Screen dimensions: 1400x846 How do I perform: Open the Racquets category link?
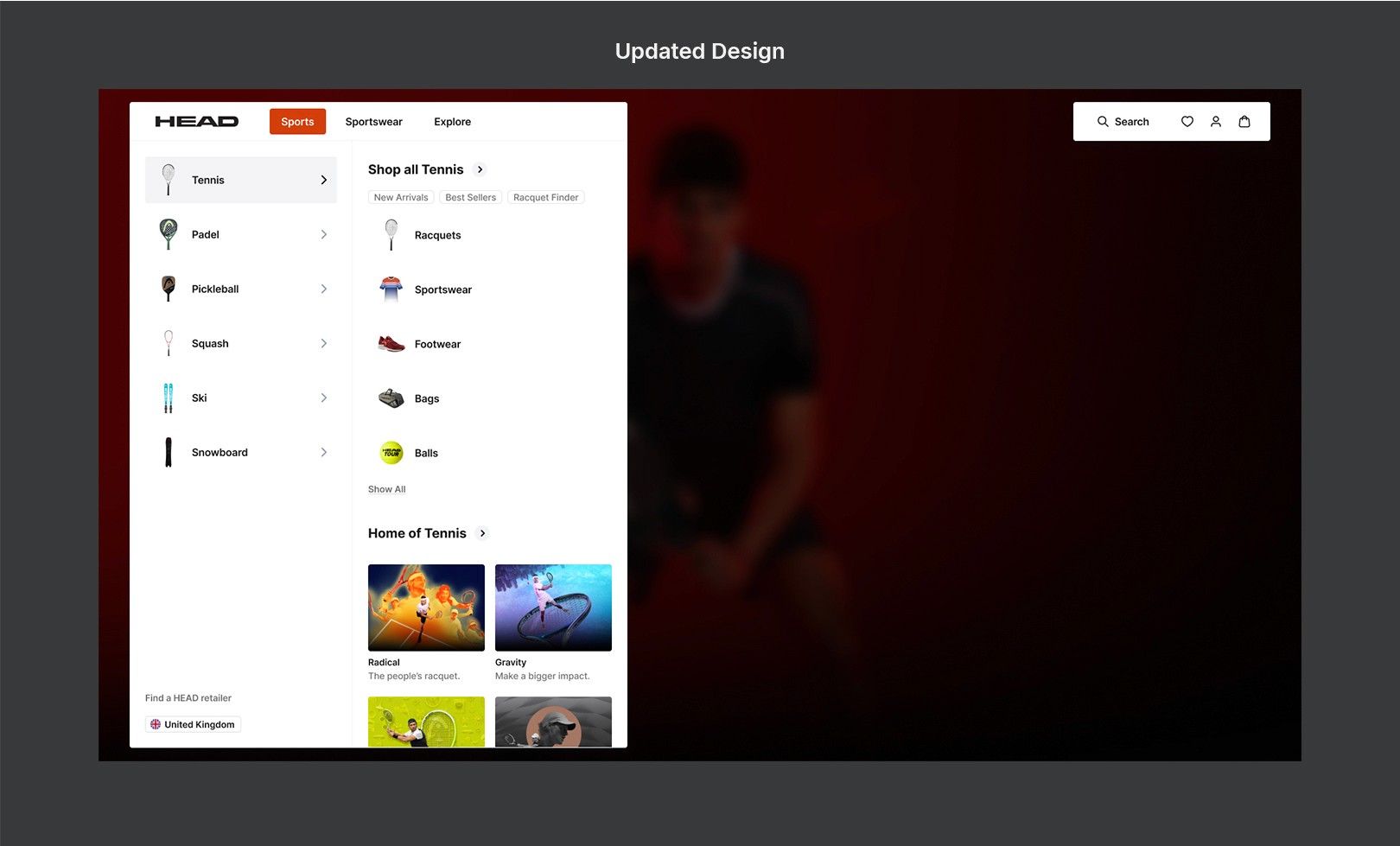coord(437,235)
